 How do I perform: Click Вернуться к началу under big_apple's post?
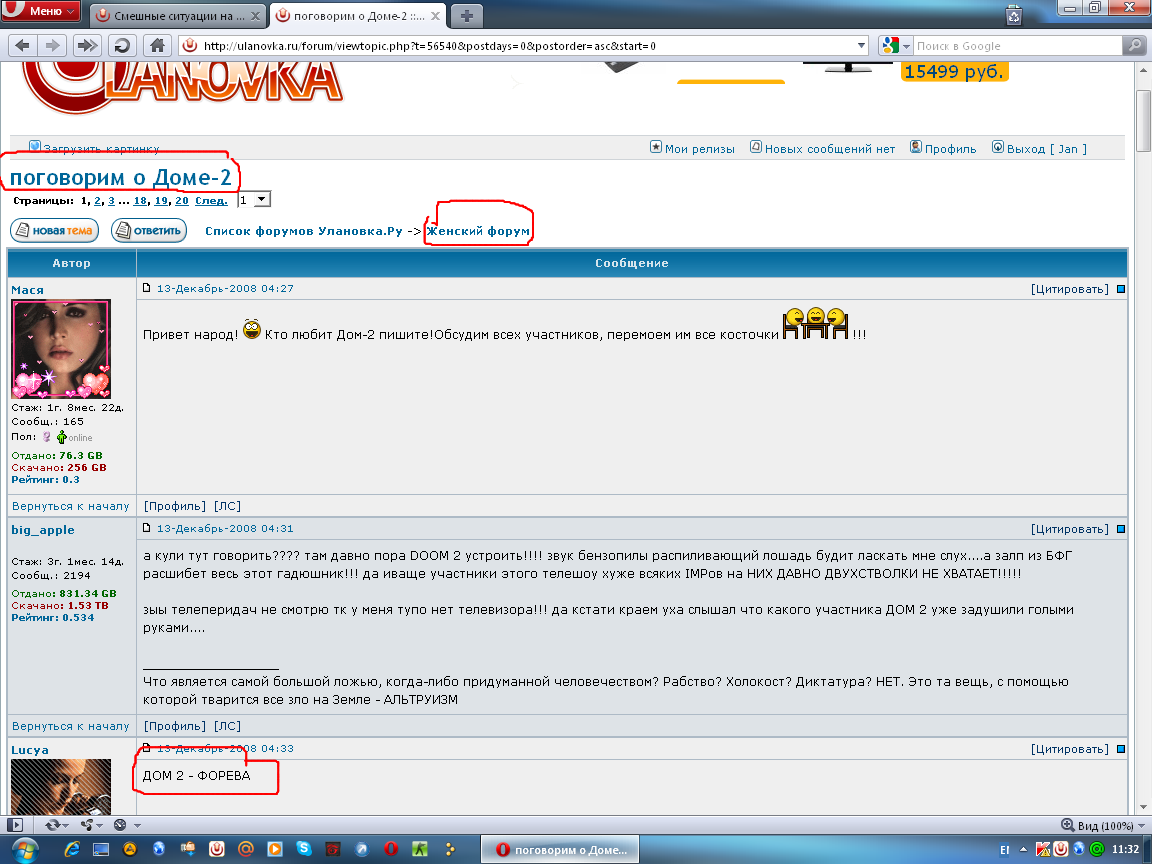click(71, 726)
